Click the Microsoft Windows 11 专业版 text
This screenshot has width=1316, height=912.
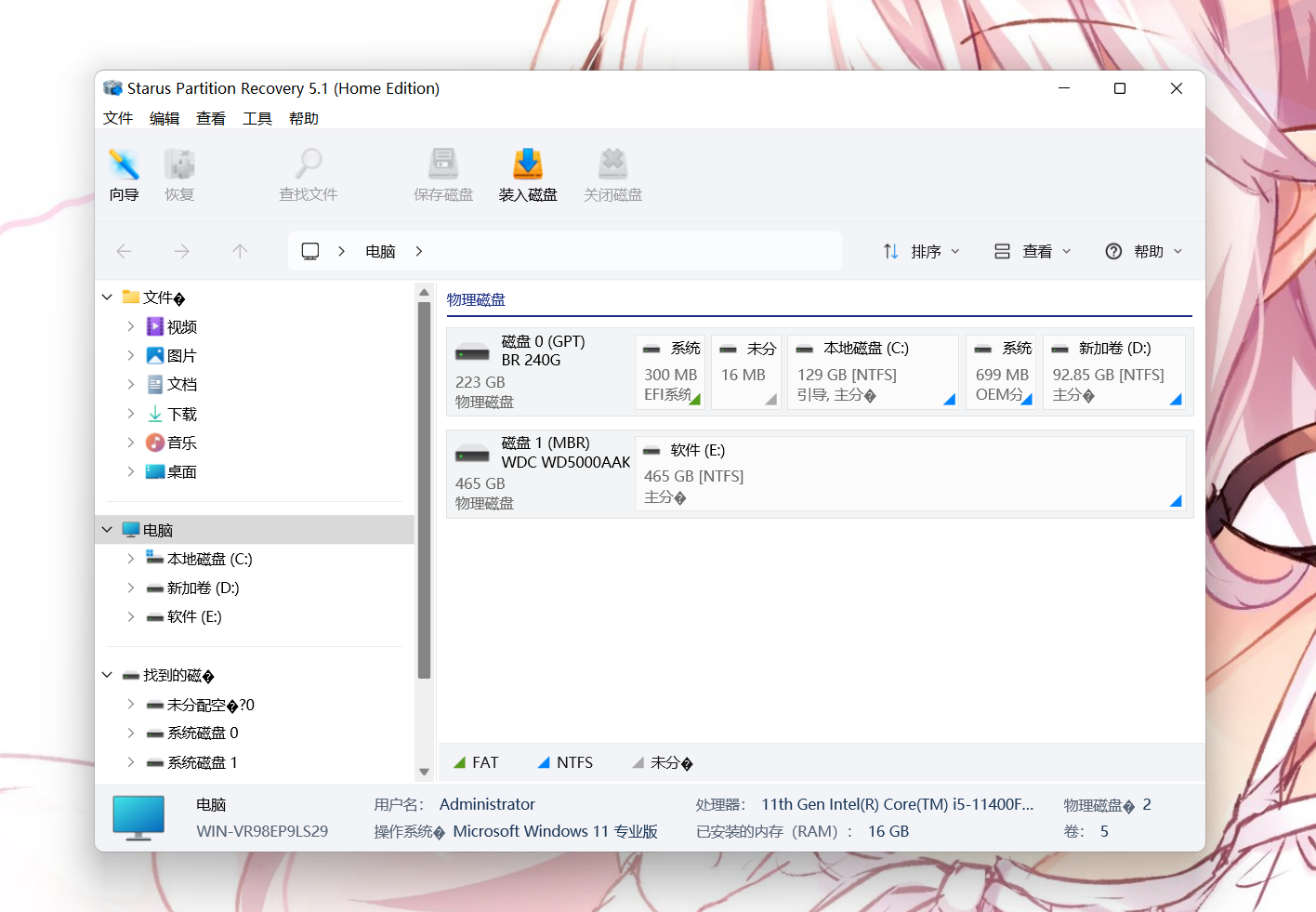[x=556, y=831]
